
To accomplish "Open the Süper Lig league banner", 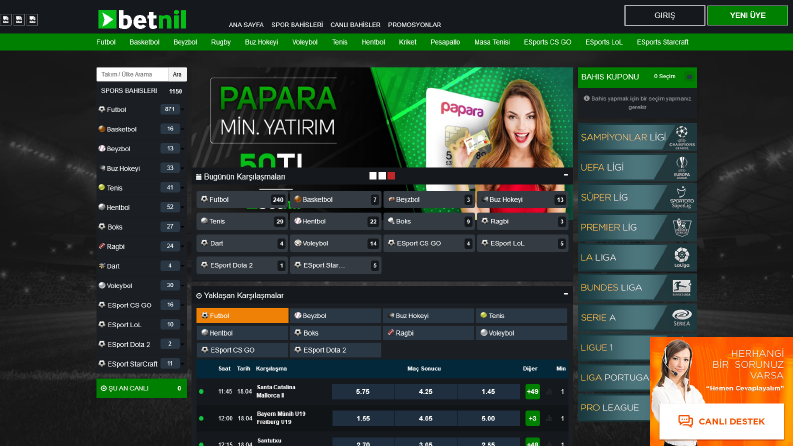I will click(x=637, y=197).
